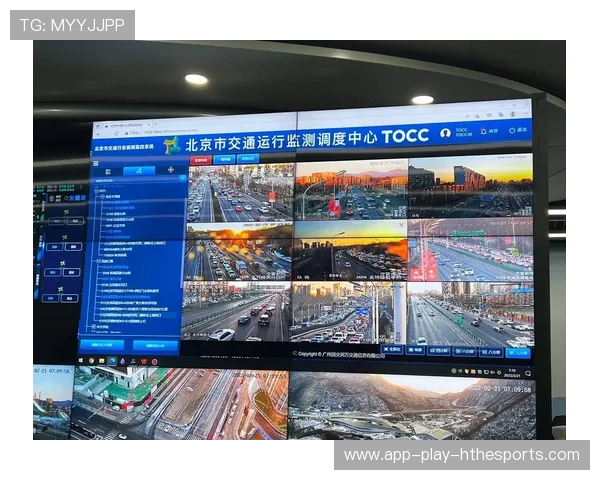Select the highlighted middle tab in the side panel
The image size is (600, 480).
tap(139, 171)
